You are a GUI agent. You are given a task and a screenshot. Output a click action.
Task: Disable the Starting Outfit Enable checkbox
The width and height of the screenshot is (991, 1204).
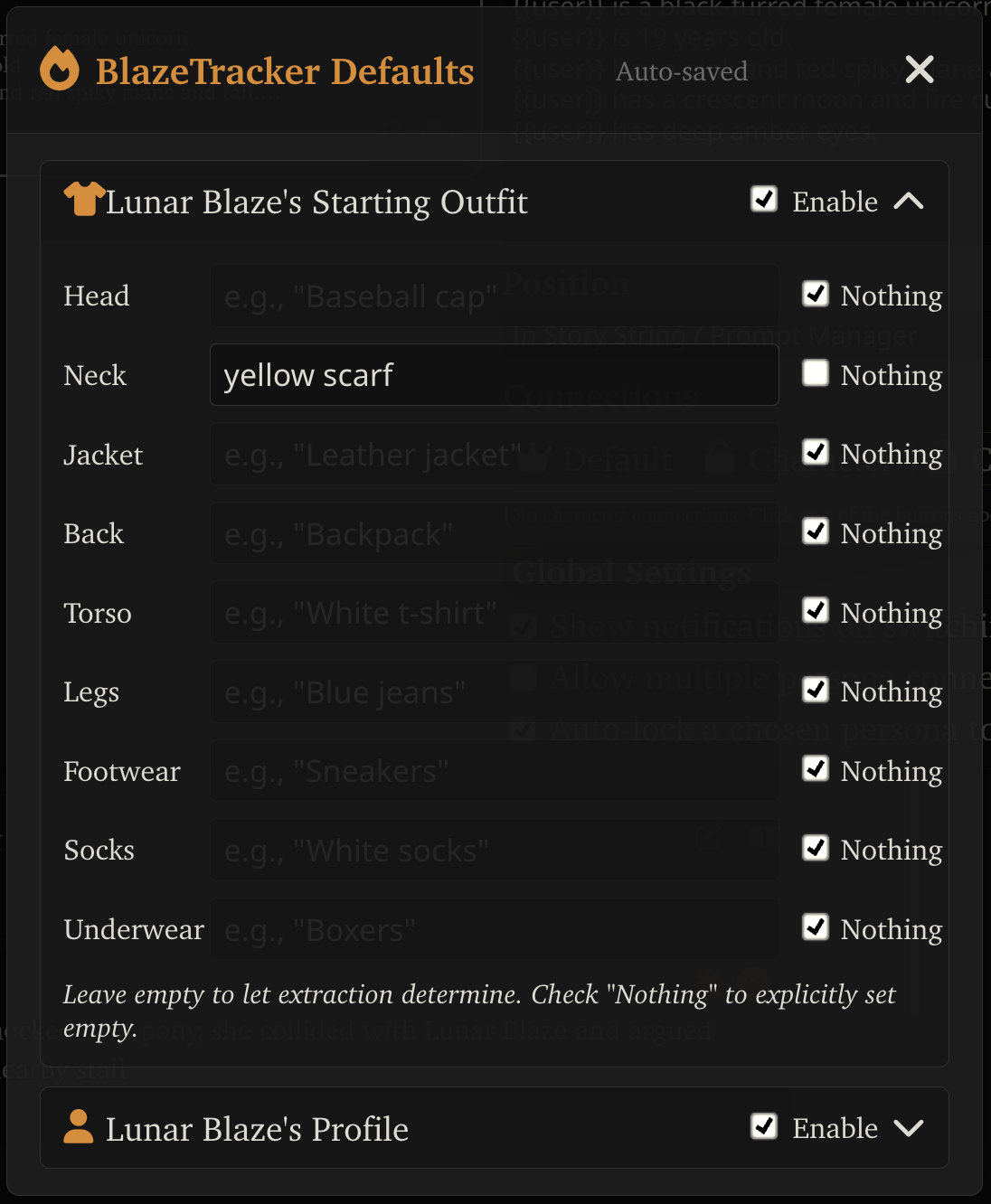pyautogui.click(x=764, y=200)
